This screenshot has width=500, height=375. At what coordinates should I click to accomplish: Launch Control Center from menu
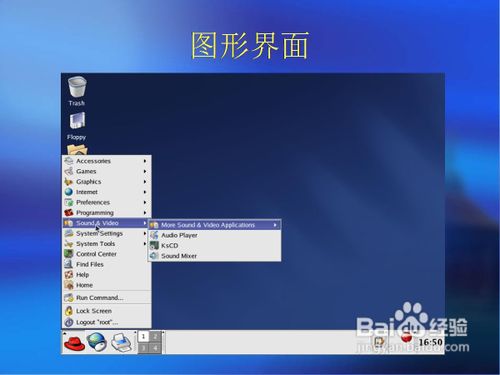coord(106,254)
